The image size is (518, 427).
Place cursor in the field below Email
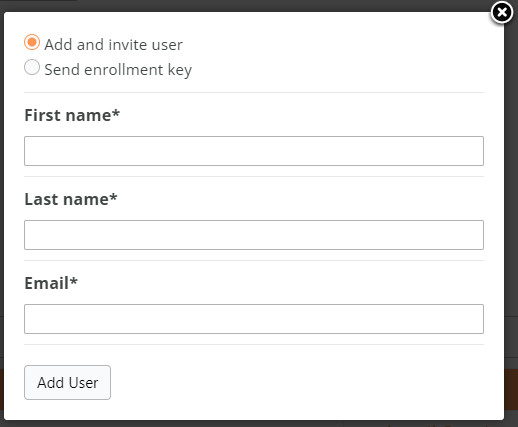coord(254,319)
